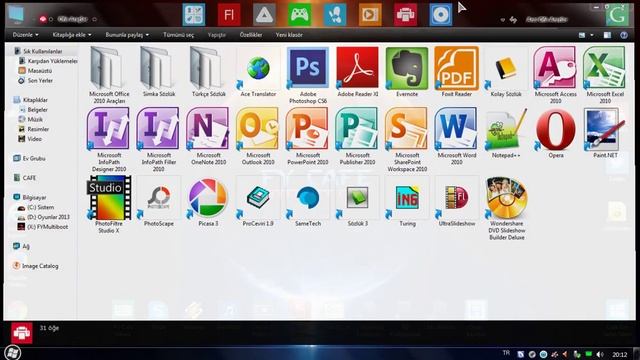Open the (D:) Oyunlar 2013 drive
640x360 pixels.
pos(43,217)
